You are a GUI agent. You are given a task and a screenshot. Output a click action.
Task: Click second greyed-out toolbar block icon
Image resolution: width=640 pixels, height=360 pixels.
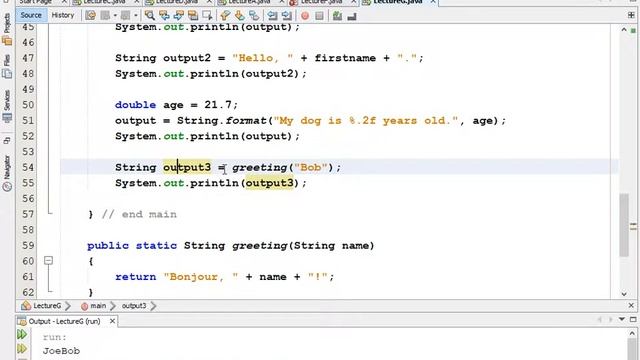click(x=126, y=16)
